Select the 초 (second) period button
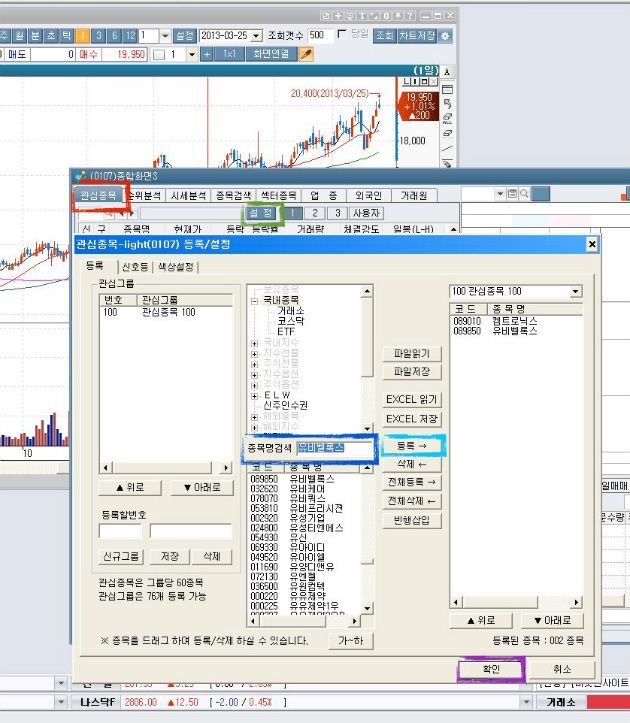630x723 pixels. (x=51, y=36)
